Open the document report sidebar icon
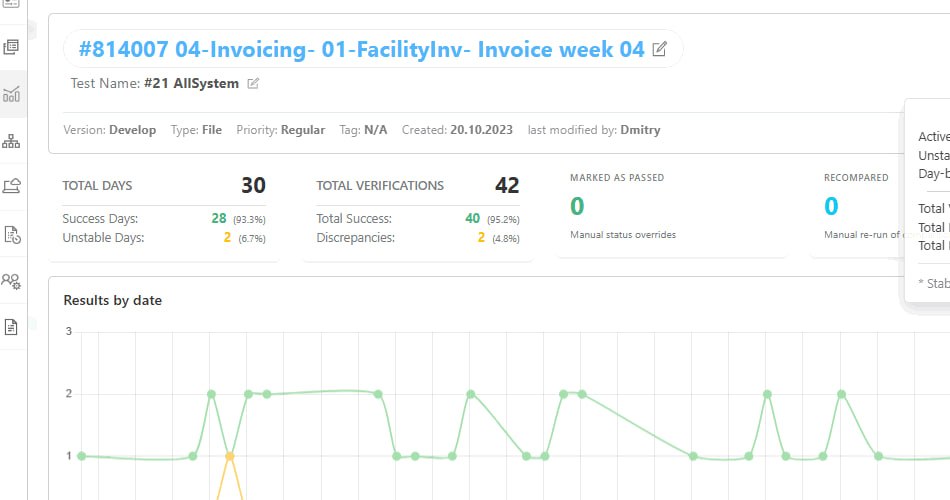 point(12,327)
